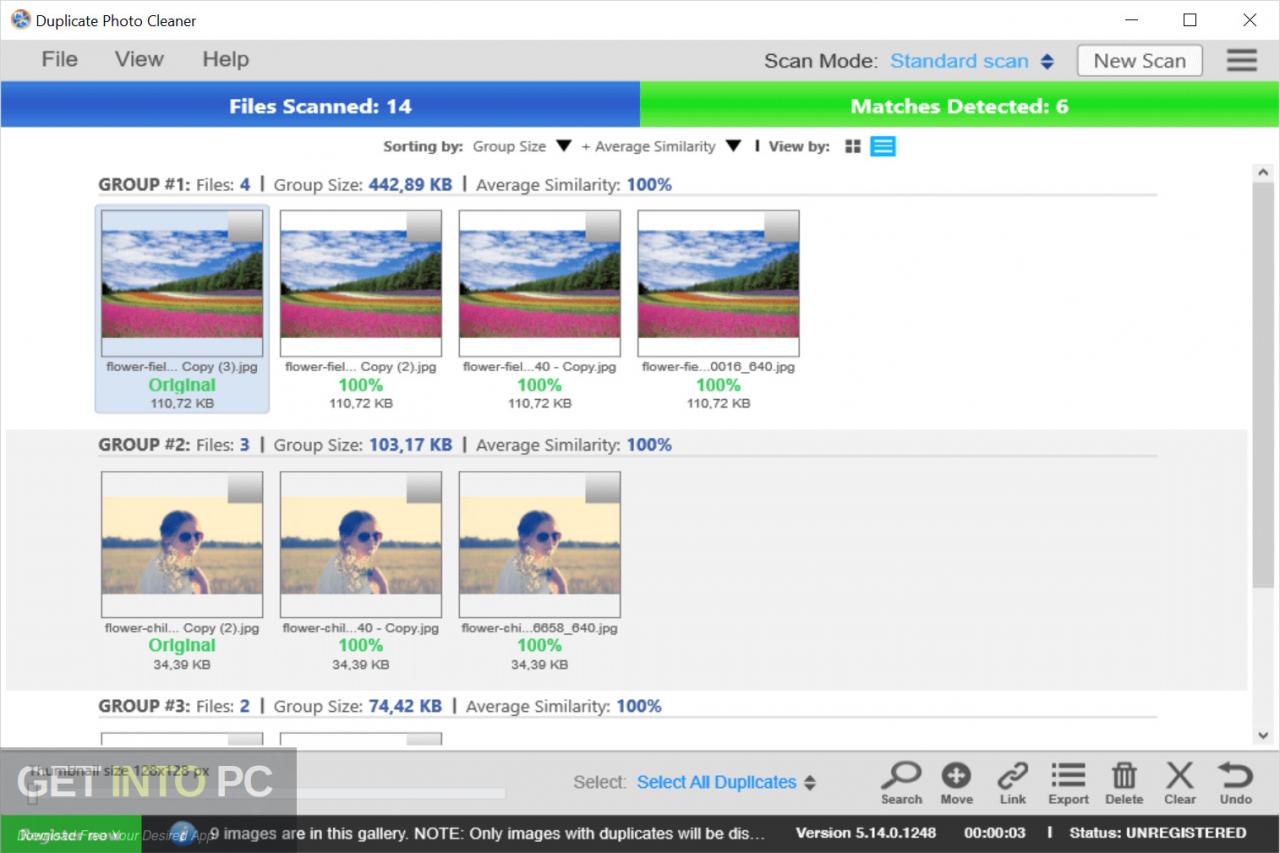Click the Group Size 103,17 KB value
Viewport: 1280px width, 853px height.
tap(410, 444)
